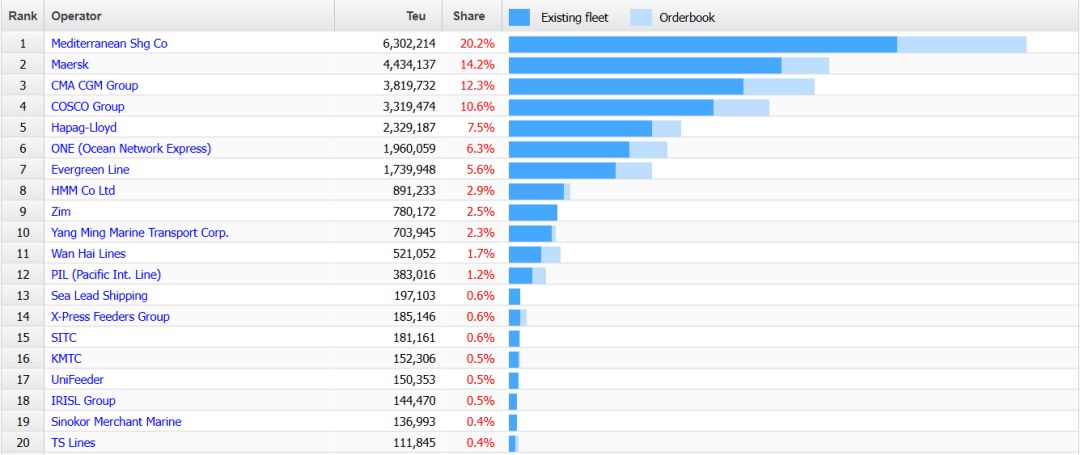Click the TS Lines operator link
Viewport: 1080px width, 455px height.
73,443
